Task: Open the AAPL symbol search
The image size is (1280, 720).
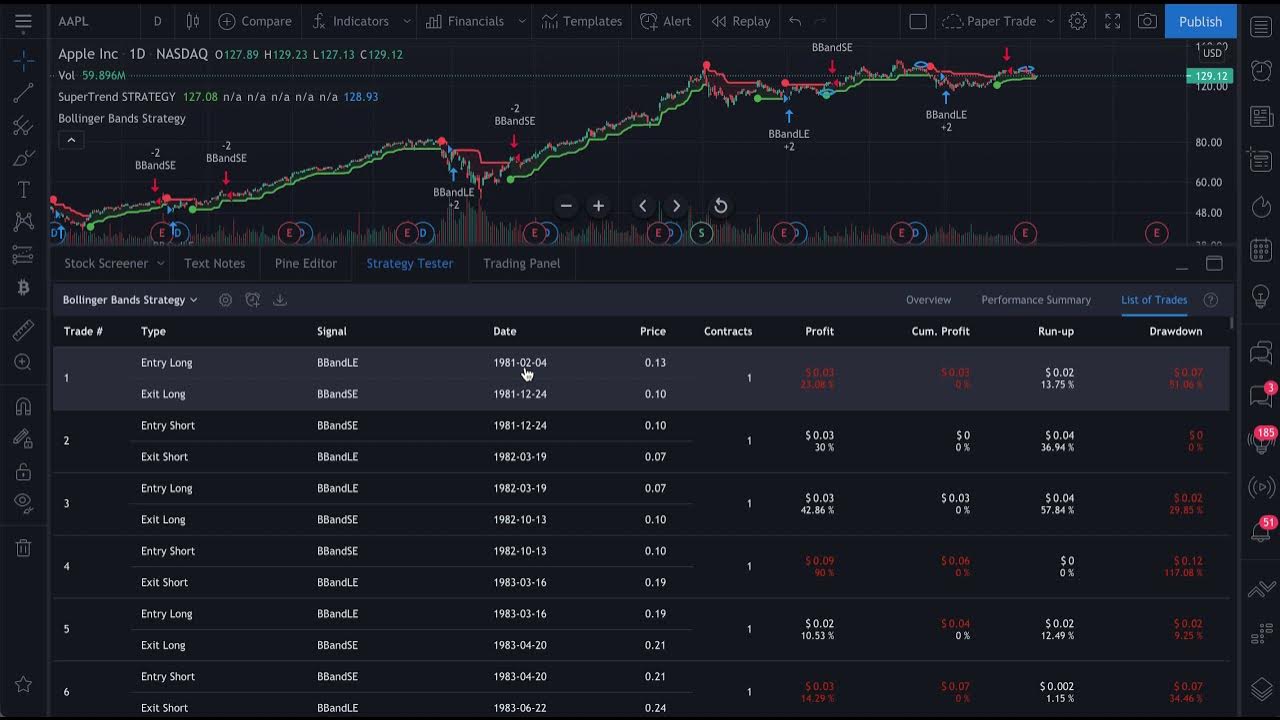Action: [x=73, y=21]
